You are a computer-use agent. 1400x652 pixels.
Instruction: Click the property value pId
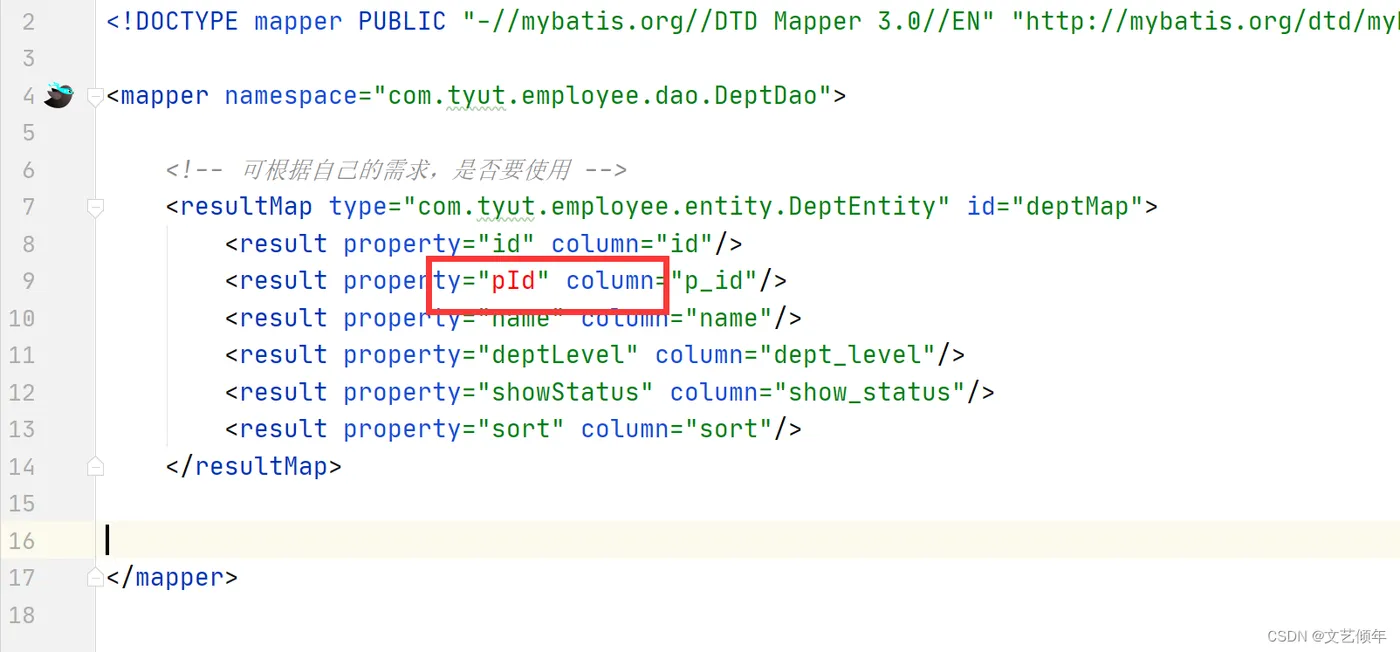click(513, 281)
